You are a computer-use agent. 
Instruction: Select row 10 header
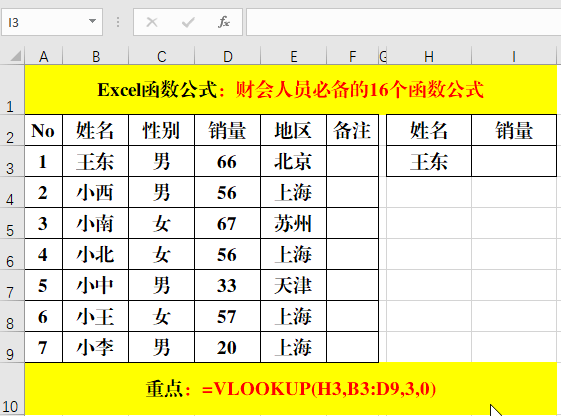(x=12, y=389)
